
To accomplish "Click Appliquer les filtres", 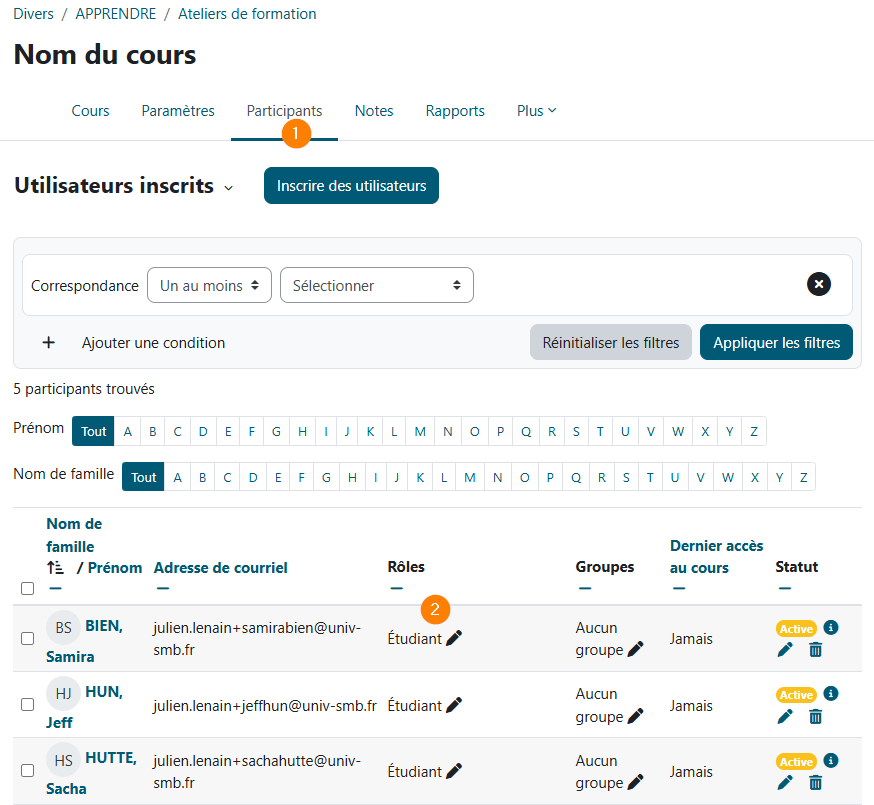I will click(776, 342).
